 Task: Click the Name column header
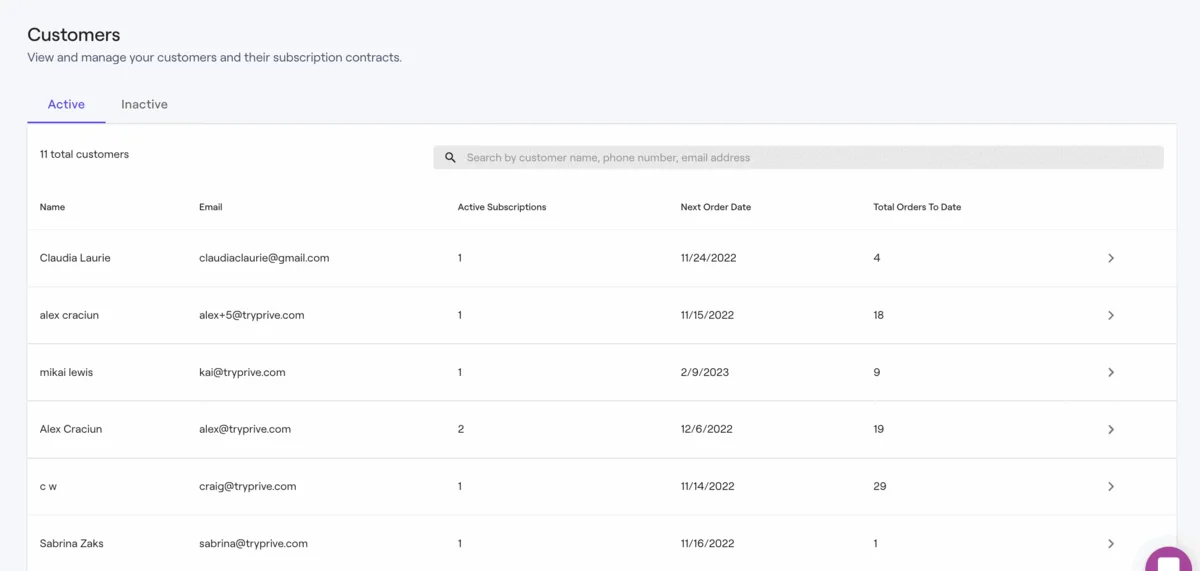pyautogui.click(x=52, y=207)
